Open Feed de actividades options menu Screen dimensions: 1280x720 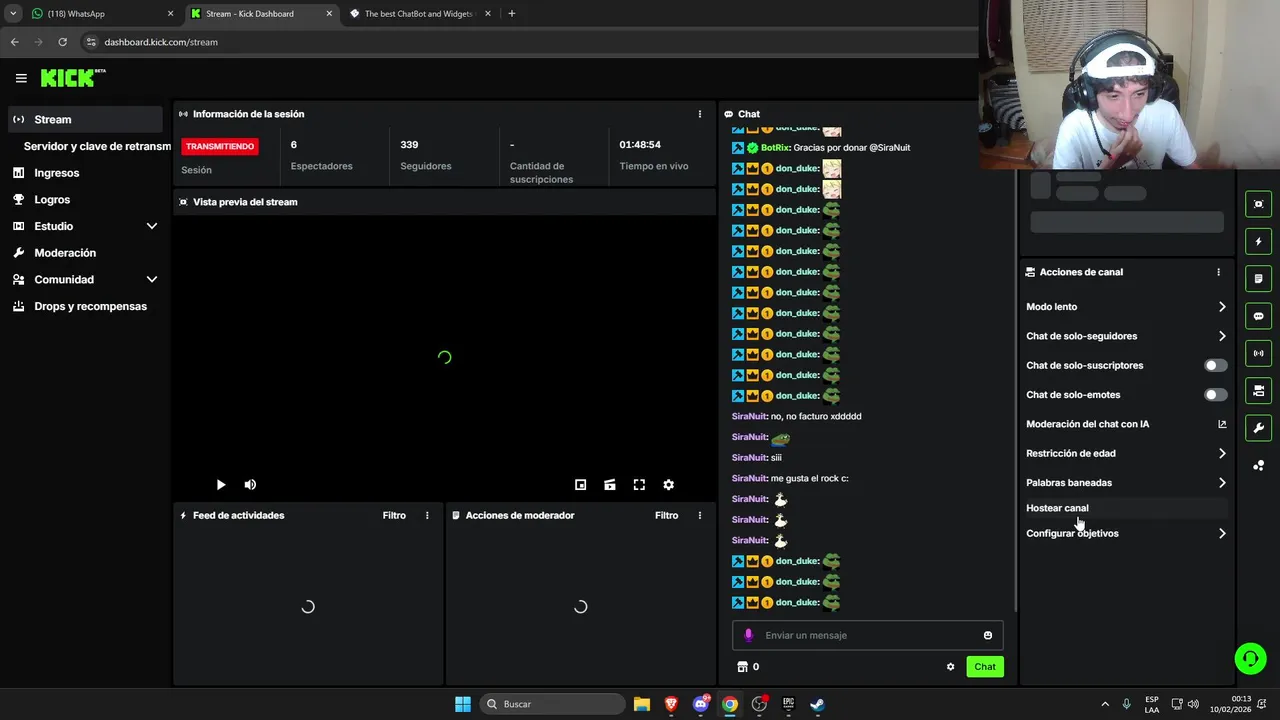(427, 515)
